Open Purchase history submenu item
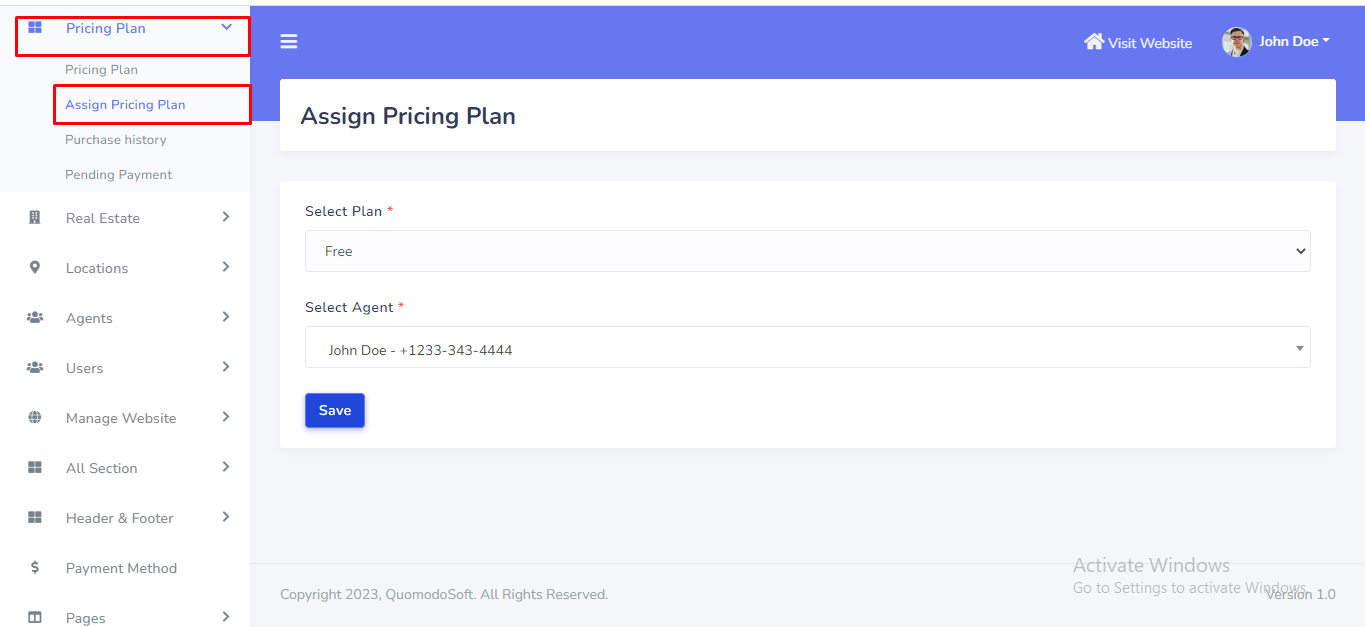 click(116, 140)
